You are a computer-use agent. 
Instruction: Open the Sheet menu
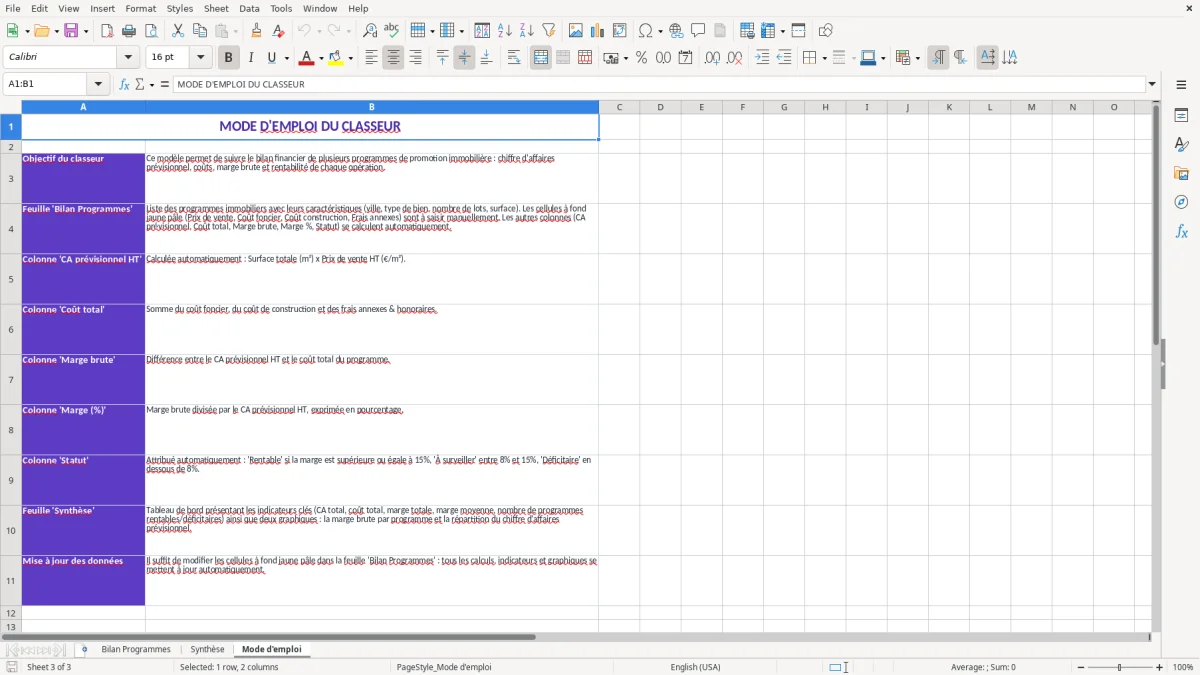(216, 8)
